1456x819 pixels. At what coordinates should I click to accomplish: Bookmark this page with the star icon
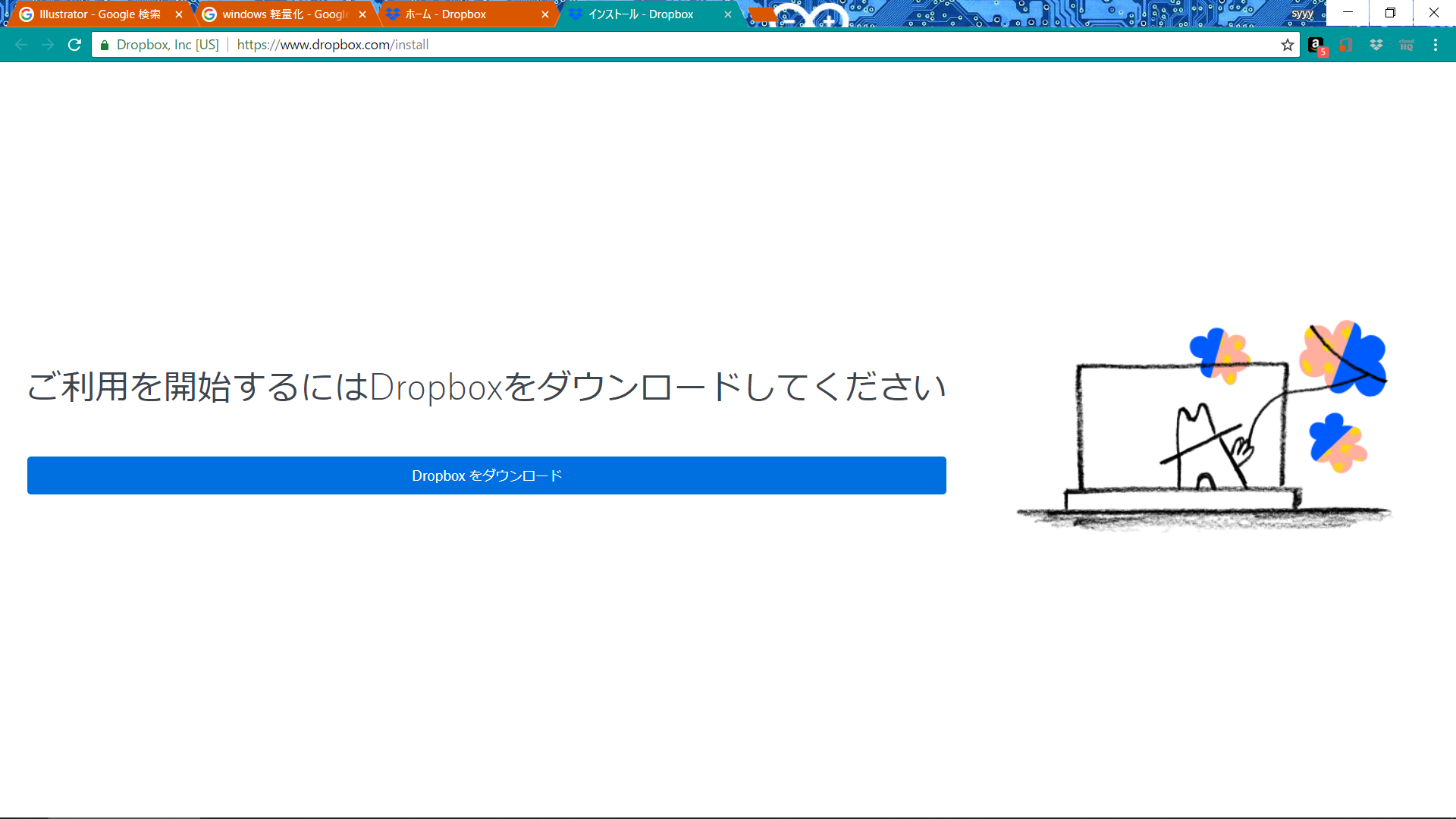pyautogui.click(x=1288, y=45)
